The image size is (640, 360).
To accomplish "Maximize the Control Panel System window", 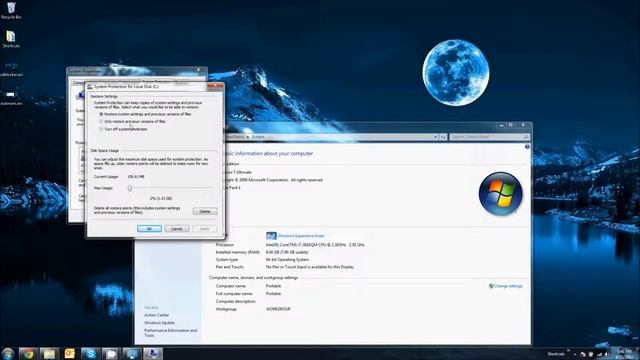I will (511, 125).
